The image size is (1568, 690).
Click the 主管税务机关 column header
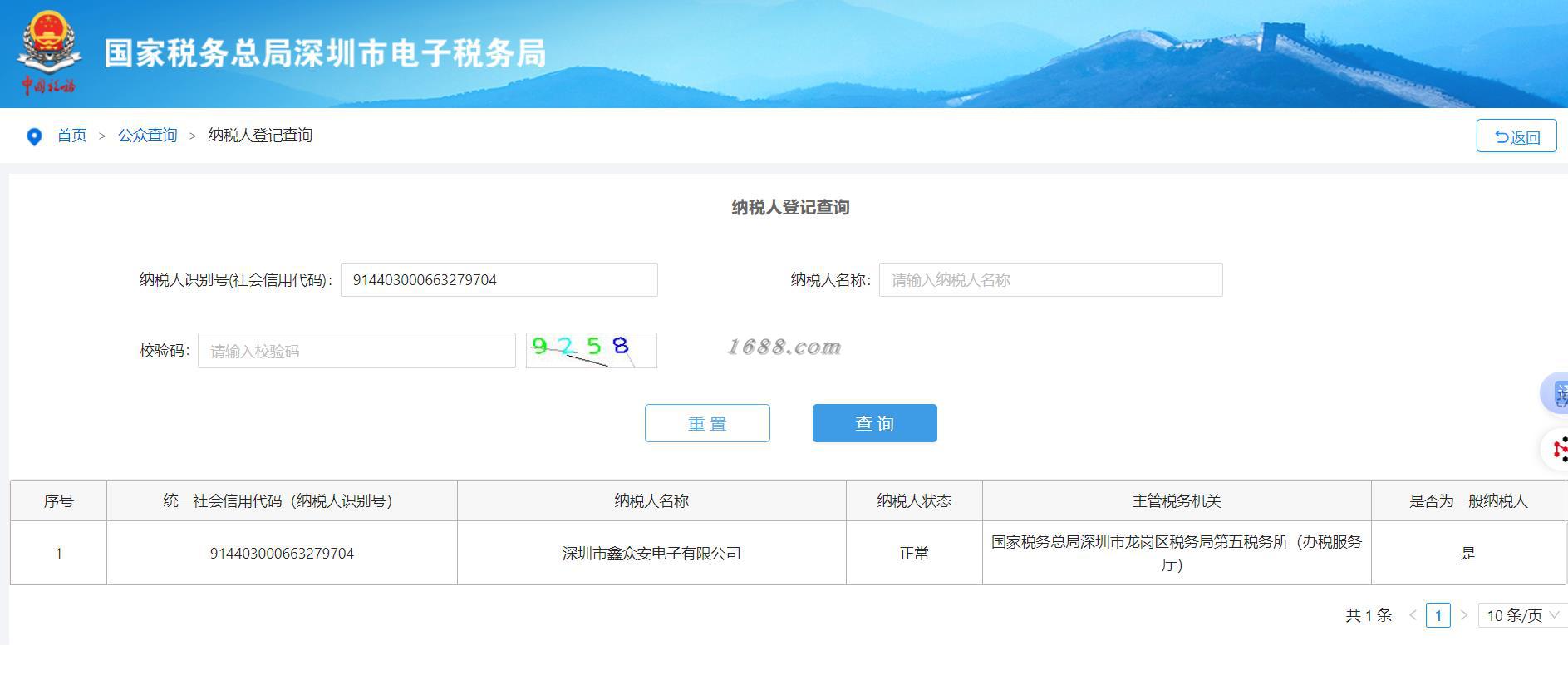click(x=1177, y=500)
